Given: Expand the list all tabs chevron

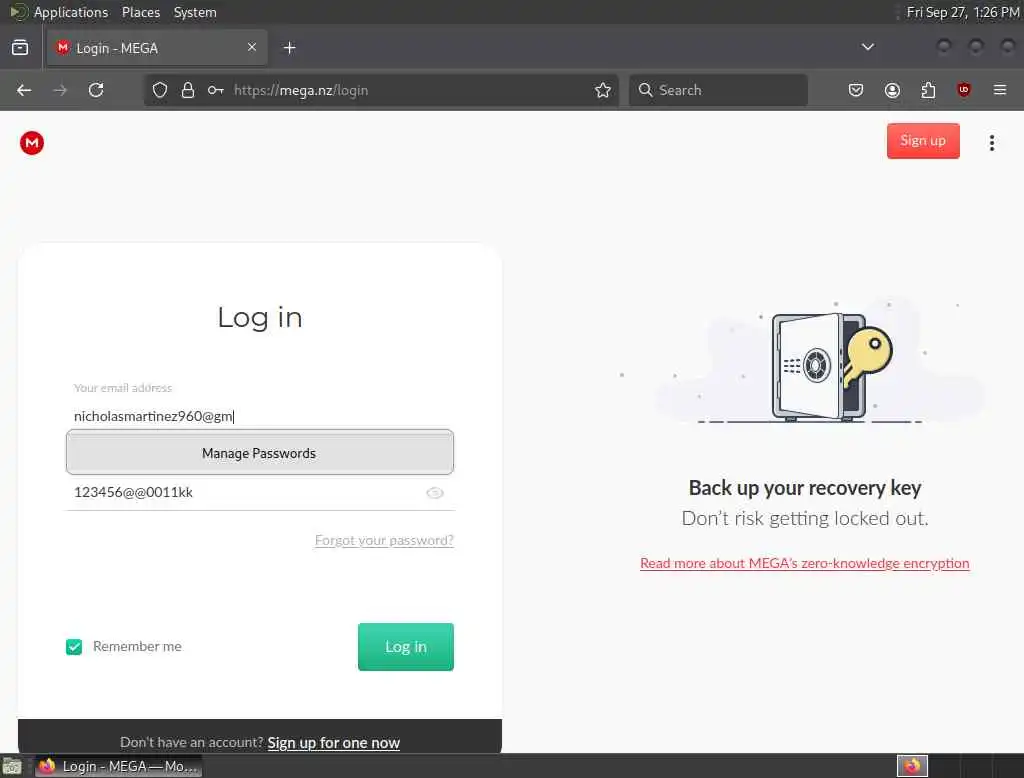Looking at the screenshot, I should 867,47.
